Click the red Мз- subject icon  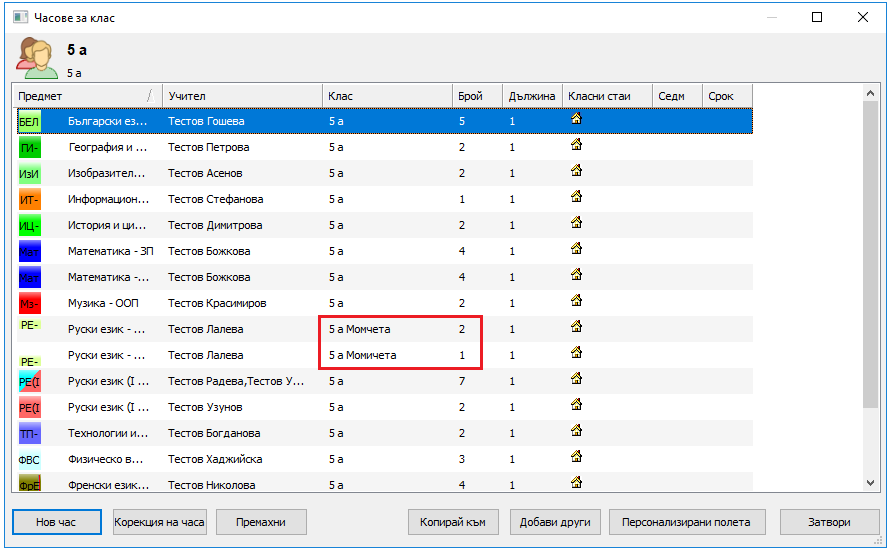29,303
